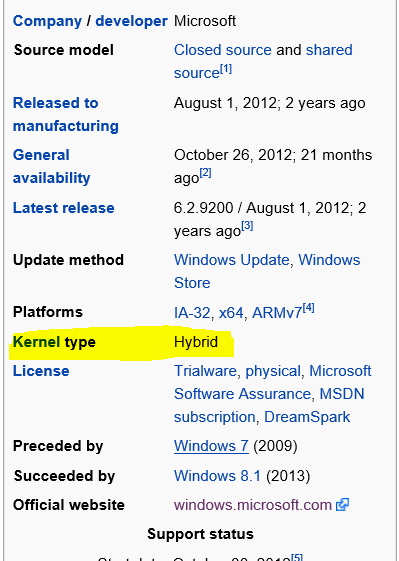Jump to citation [3] after years ago
This screenshot has height=561, width=399.
pyautogui.click(x=247, y=226)
